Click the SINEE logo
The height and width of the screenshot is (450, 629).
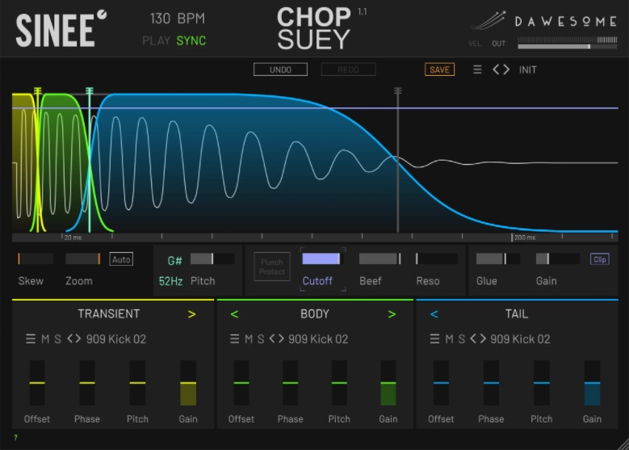point(55,29)
